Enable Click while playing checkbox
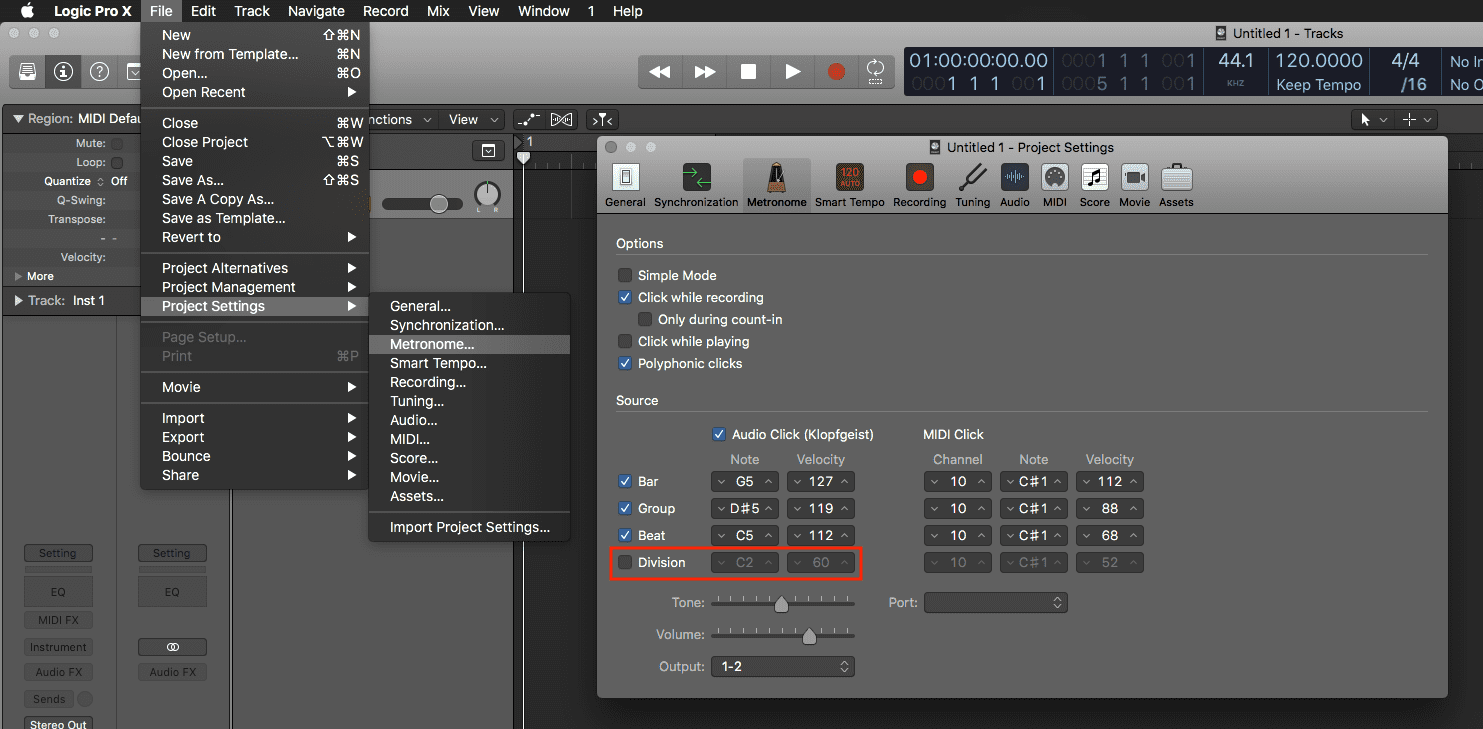Image resolution: width=1483 pixels, height=729 pixels. click(x=625, y=341)
